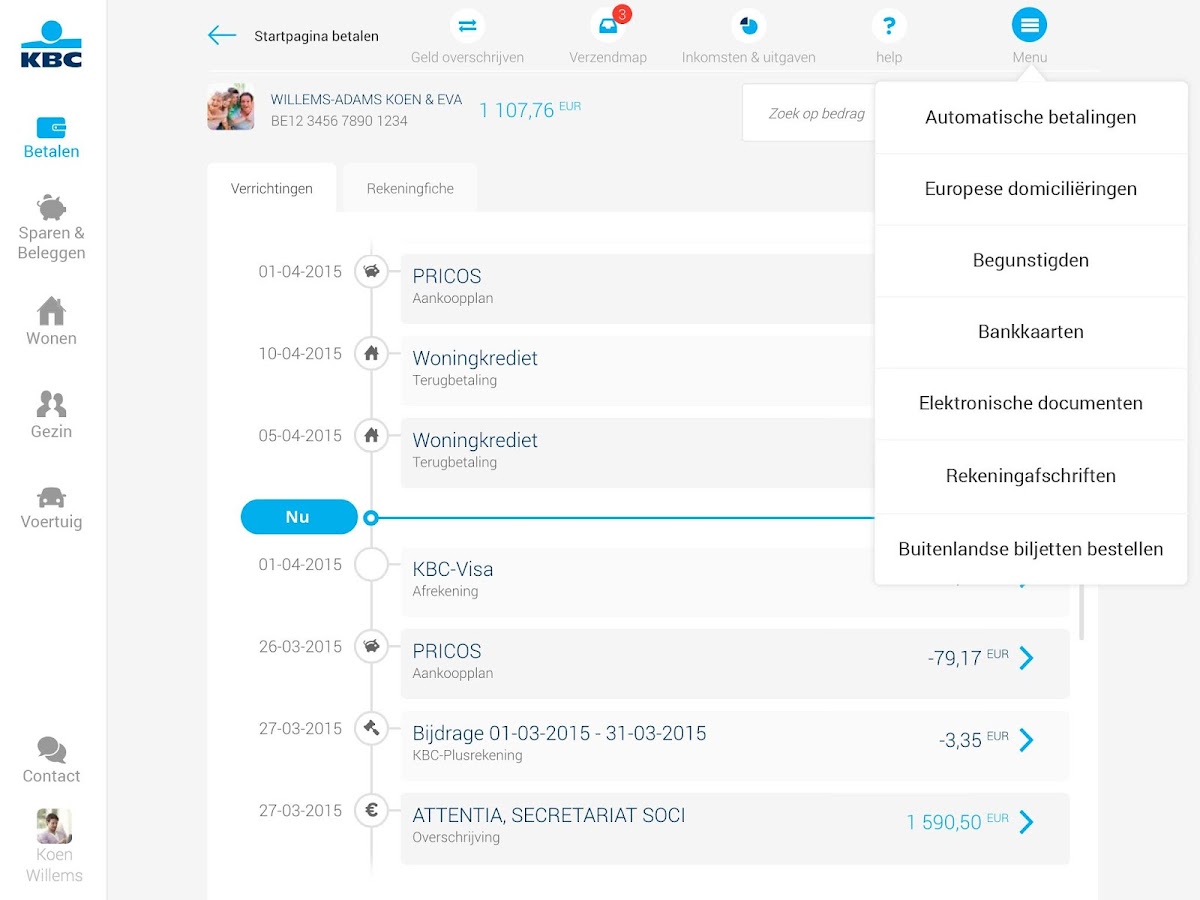
Task: Switch to the Rekeningfiche tab
Action: (410, 188)
